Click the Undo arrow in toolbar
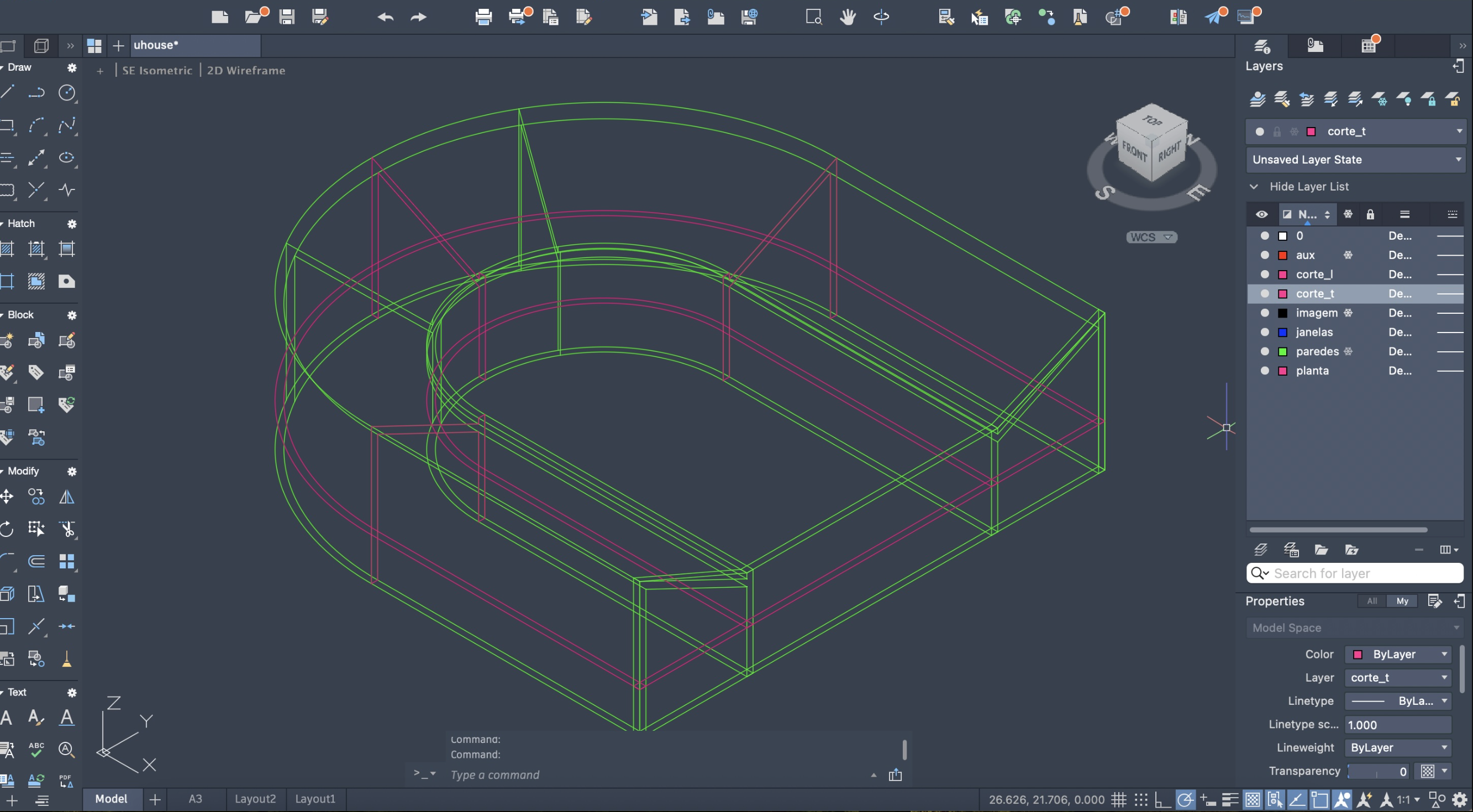Viewport: 1473px width, 812px height. 386,17
